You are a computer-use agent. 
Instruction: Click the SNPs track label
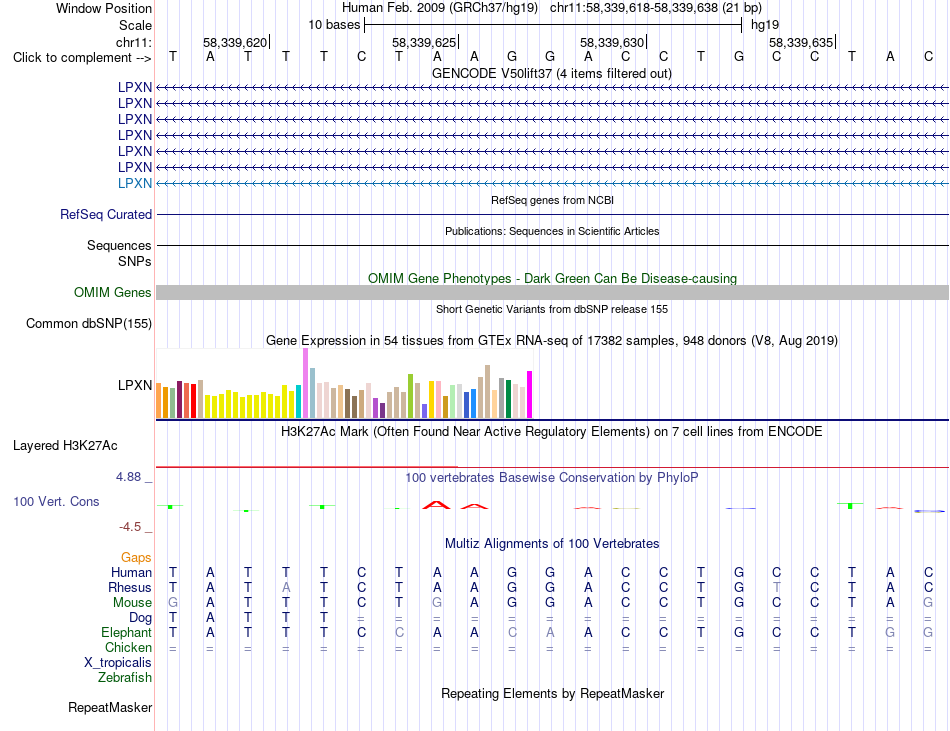(135, 261)
